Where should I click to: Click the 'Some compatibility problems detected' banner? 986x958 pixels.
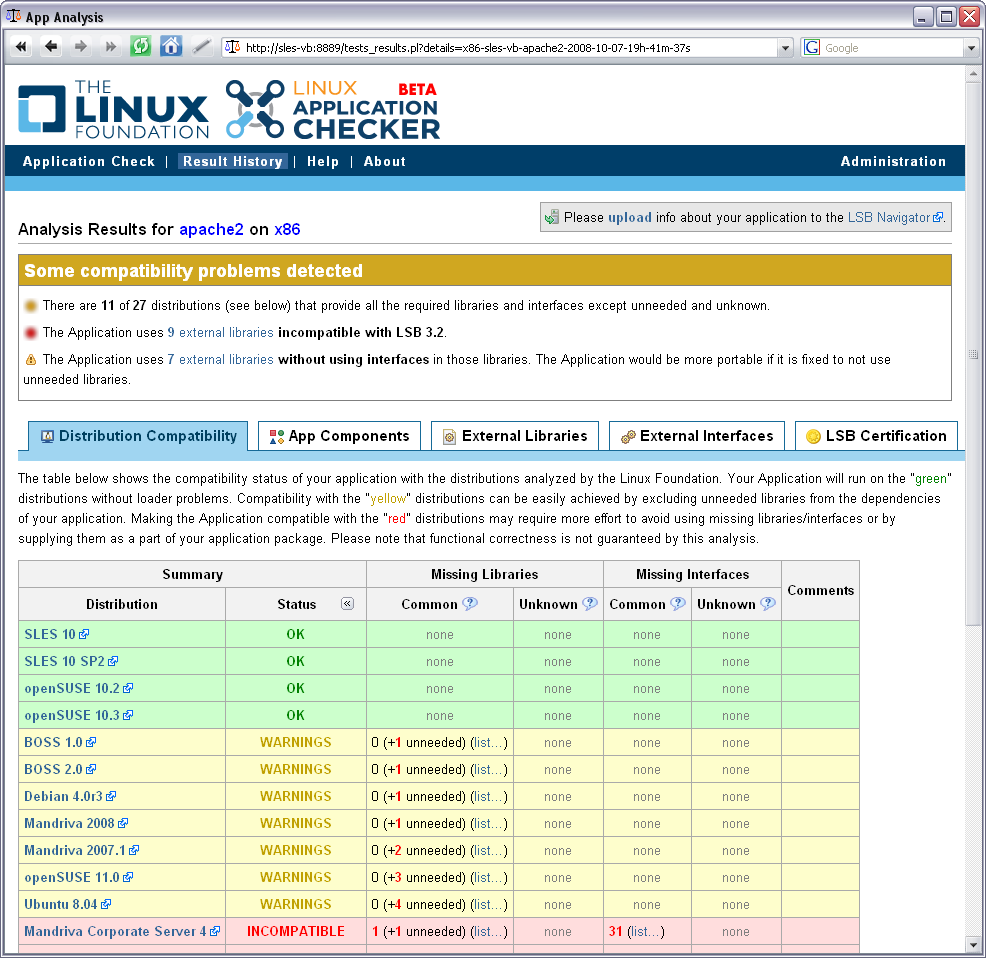(485, 270)
